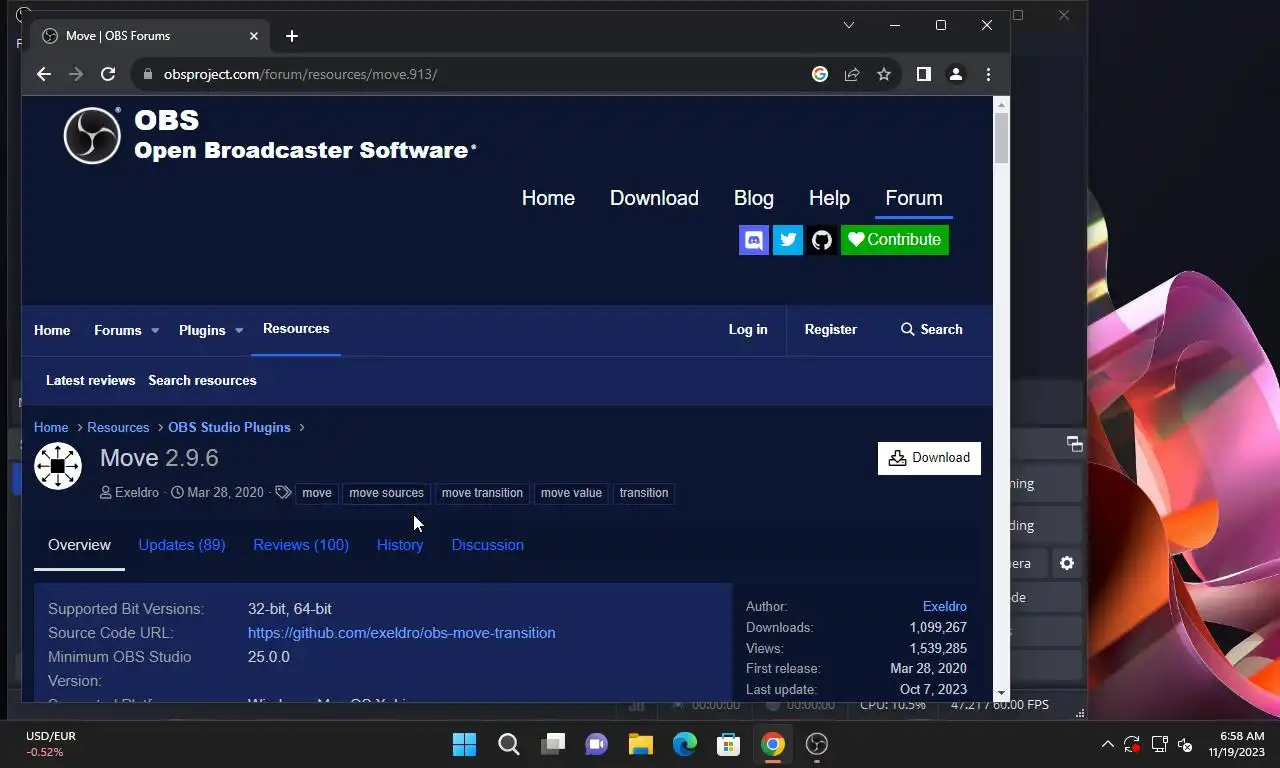Click the Google icon in the address bar
Screen dimensions: 1280x768
820,74
